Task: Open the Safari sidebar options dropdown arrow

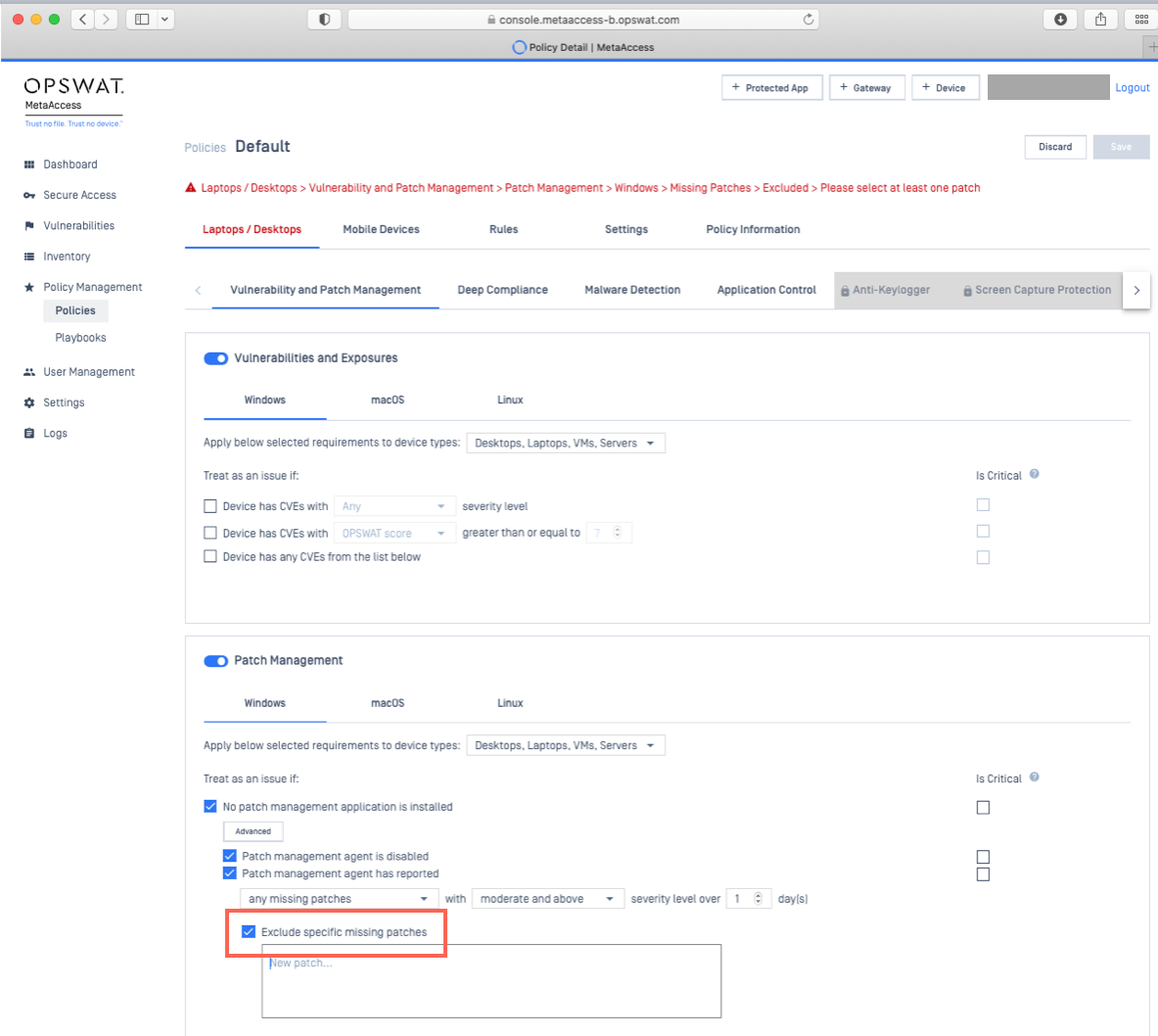Action: pyautogui.click(x=165, y=20)
